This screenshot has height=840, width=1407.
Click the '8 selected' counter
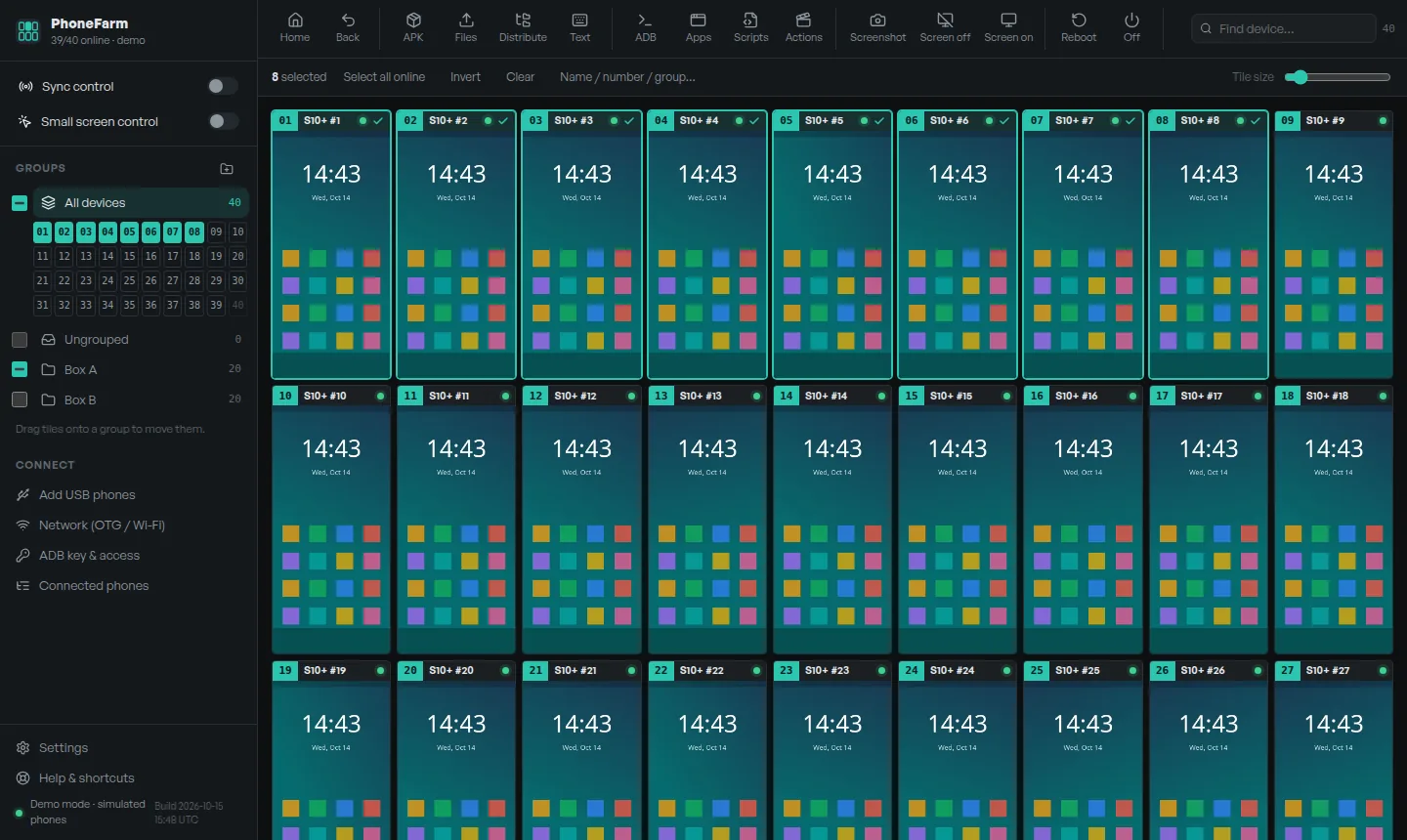click(299, 77)
